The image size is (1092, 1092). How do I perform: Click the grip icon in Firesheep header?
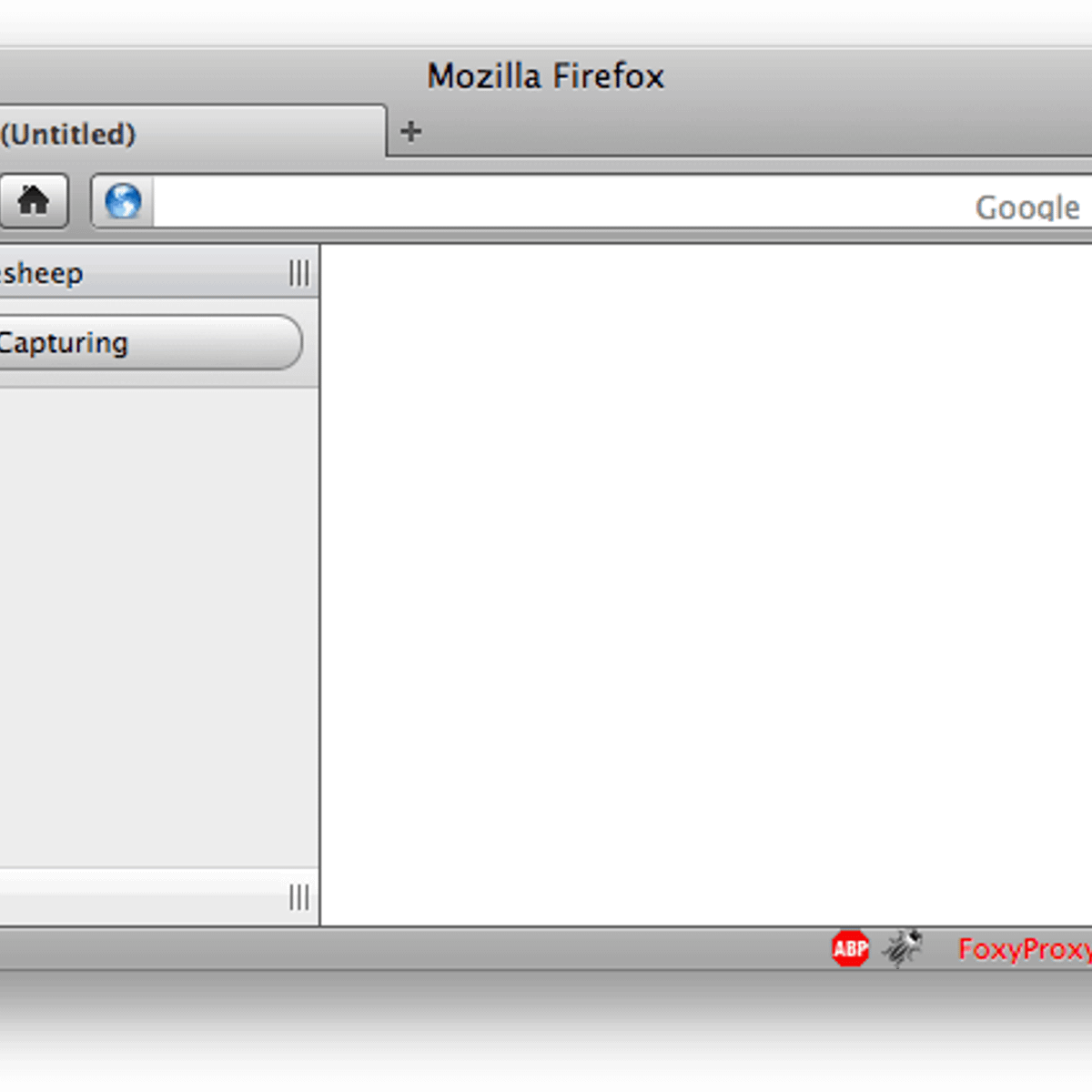(298, 273)
